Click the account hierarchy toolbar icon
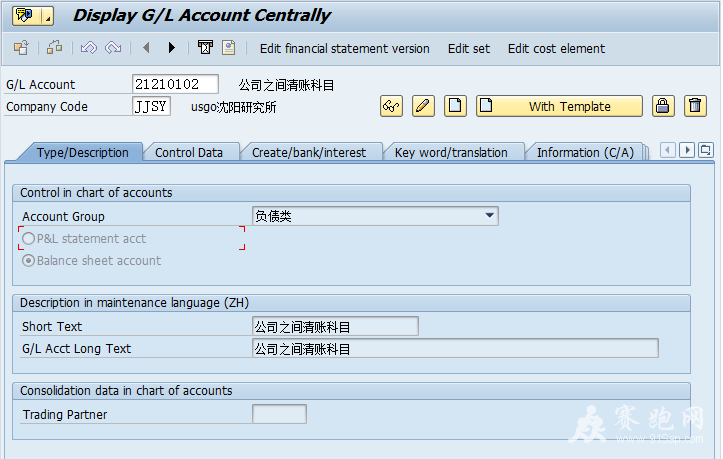This screenshot has width=723, height=459. pyautogui.click(x=54, y=48)
